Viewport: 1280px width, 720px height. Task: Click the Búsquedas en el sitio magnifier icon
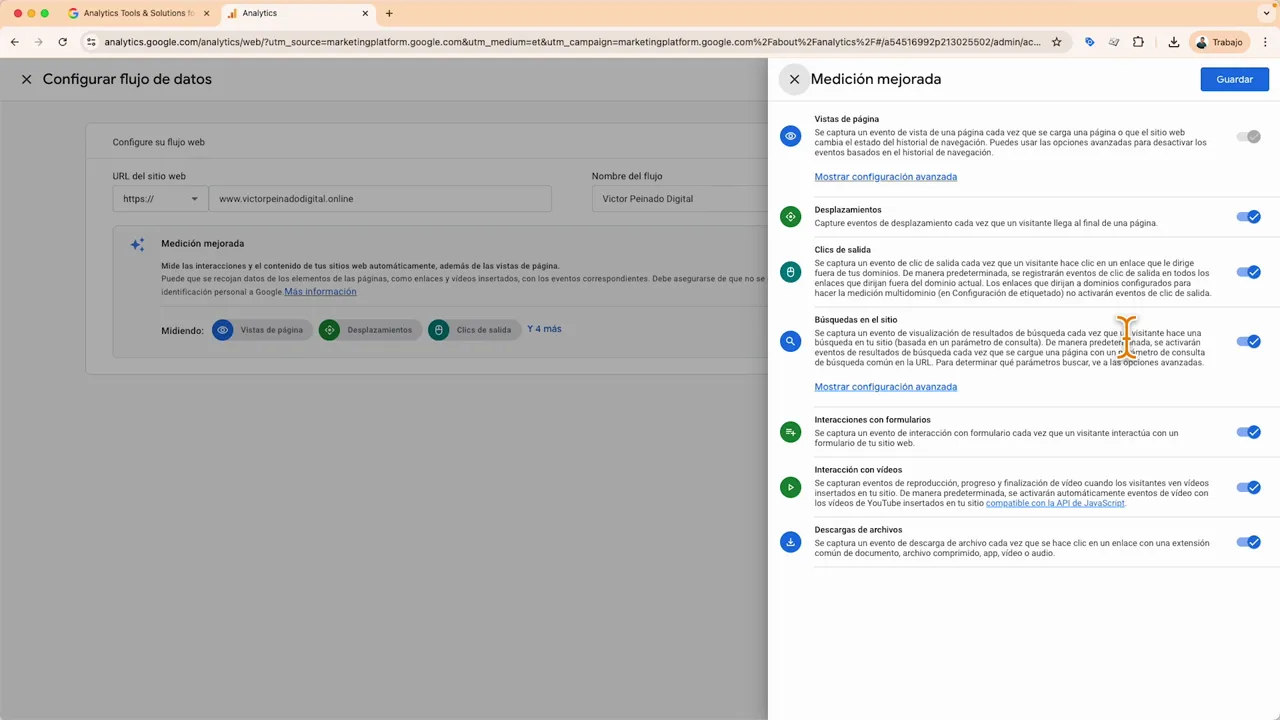pyautogui.click(x=790, y=341)
